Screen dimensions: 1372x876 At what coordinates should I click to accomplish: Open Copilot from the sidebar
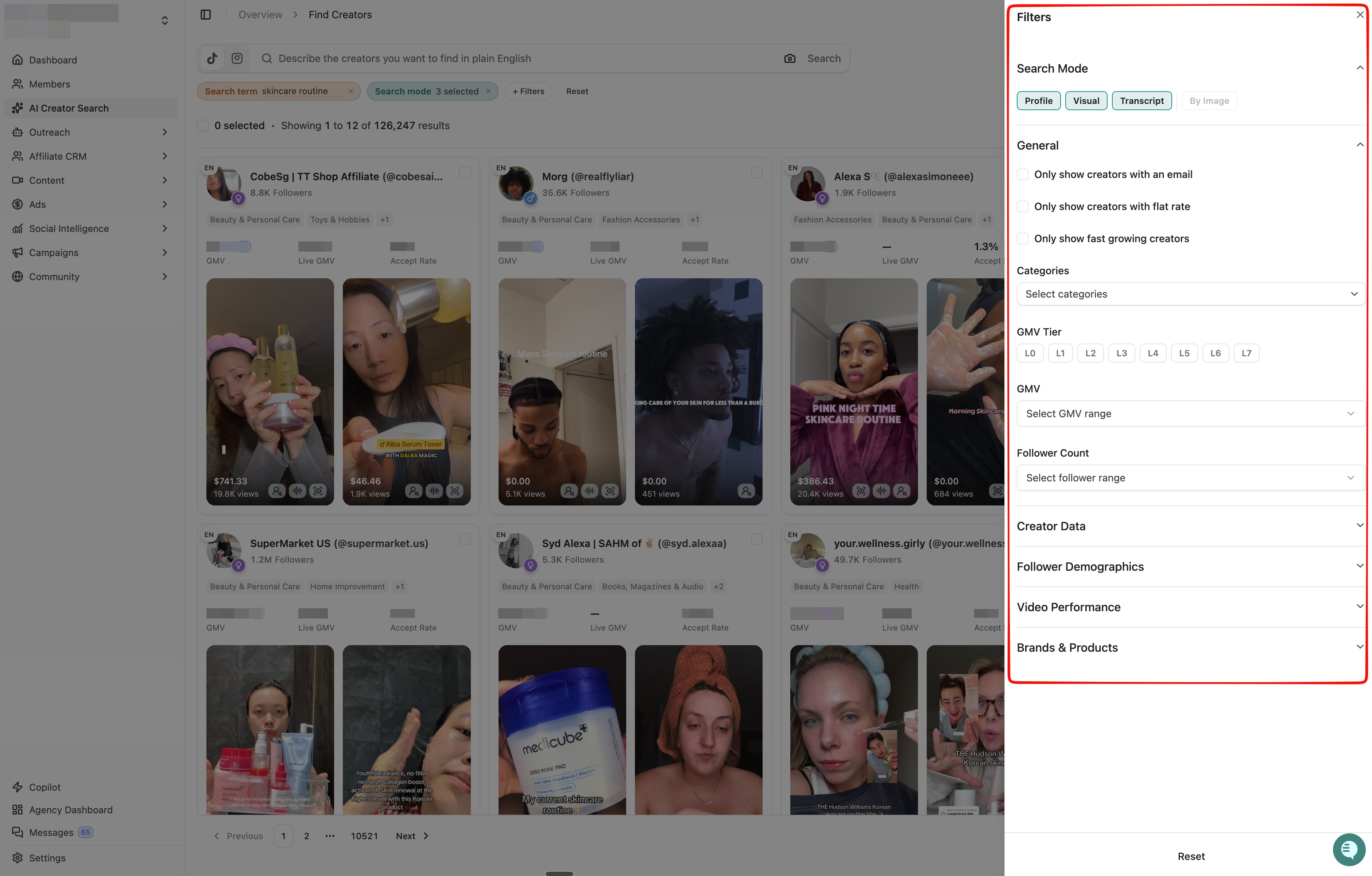[91, 787]
